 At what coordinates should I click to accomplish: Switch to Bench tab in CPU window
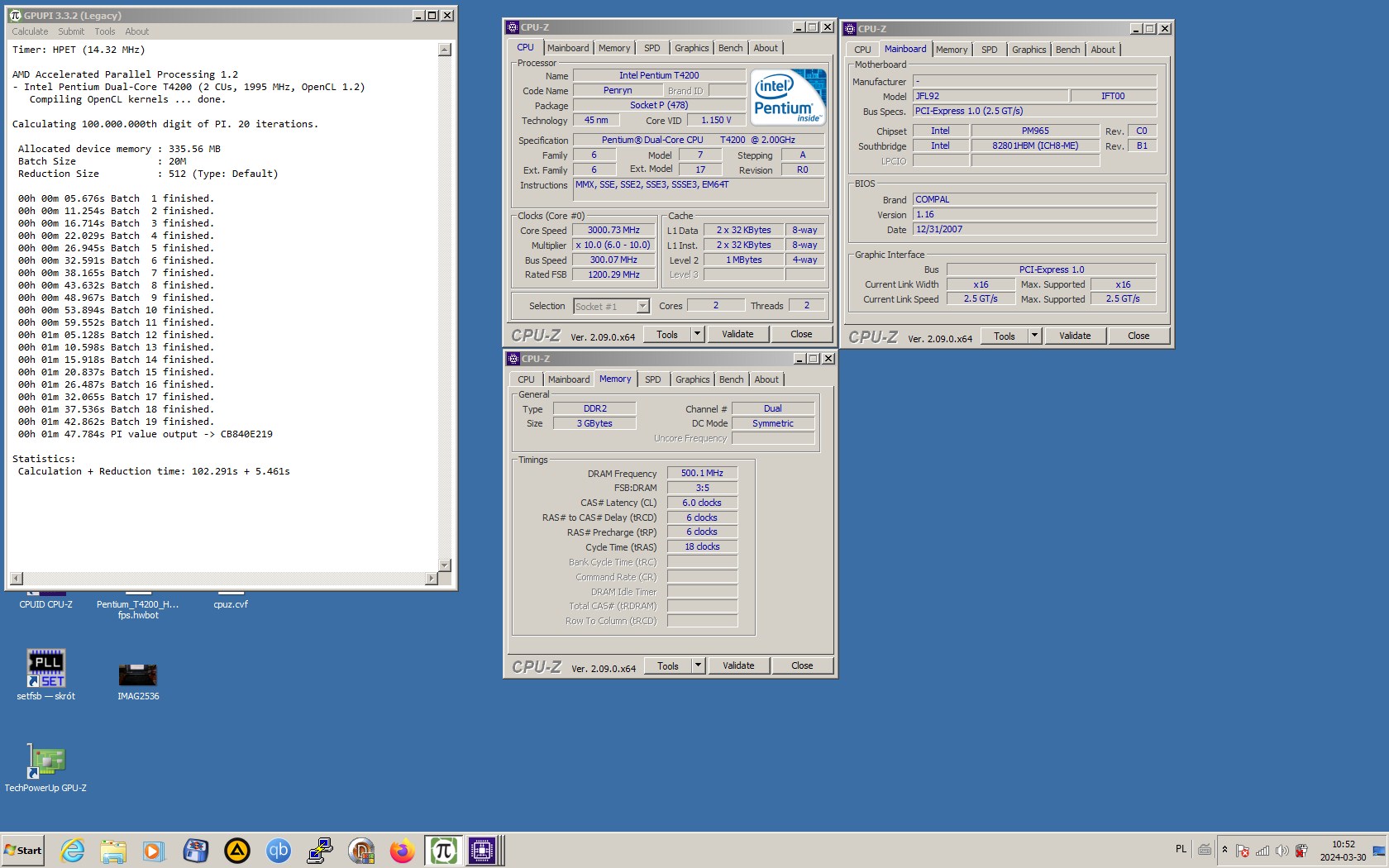click(x=730, y=48)
